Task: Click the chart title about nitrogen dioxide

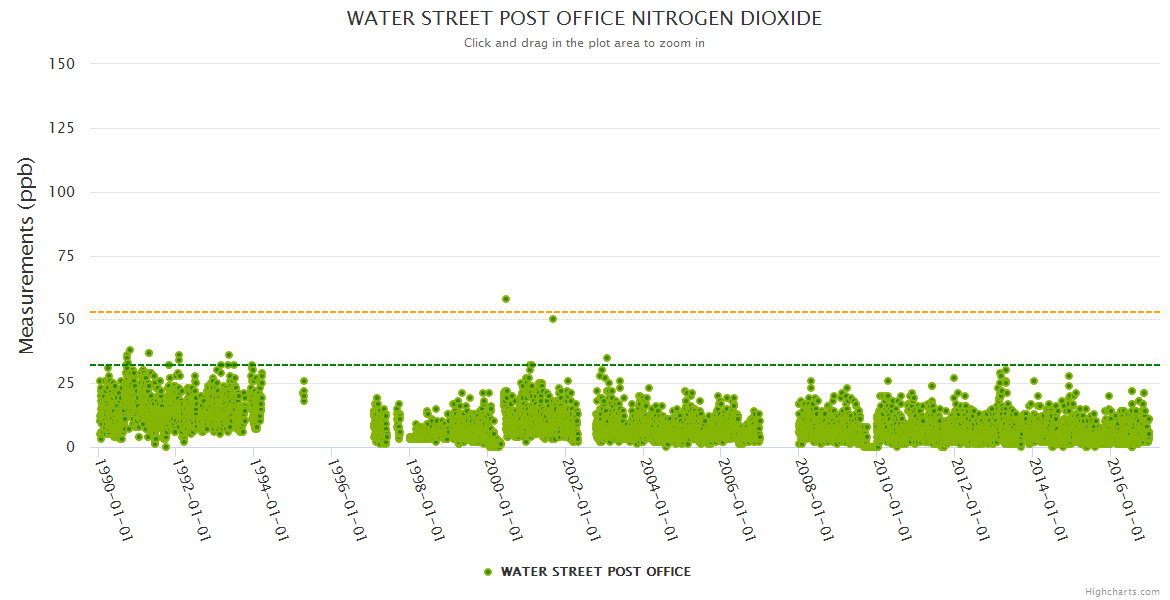Action: tap(584, 19)
